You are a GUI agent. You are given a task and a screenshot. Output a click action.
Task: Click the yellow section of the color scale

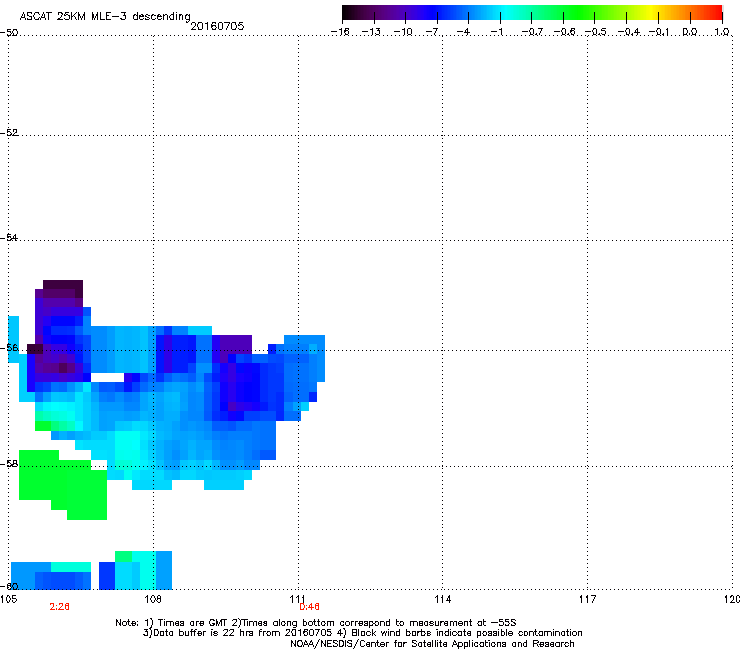click(x=653, y=13)
